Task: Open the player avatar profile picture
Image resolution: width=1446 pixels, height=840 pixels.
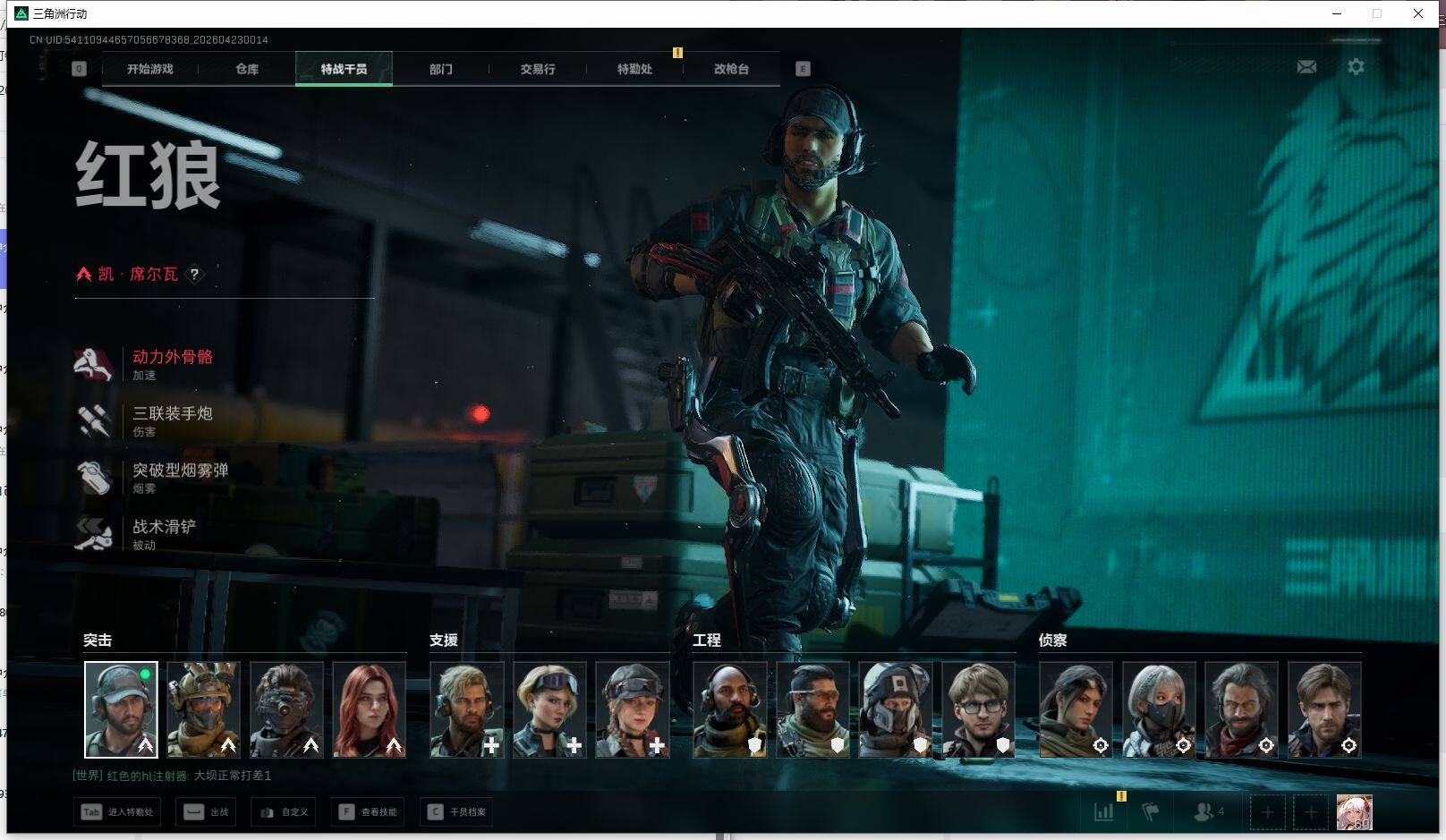Action: click(1354, 812)
